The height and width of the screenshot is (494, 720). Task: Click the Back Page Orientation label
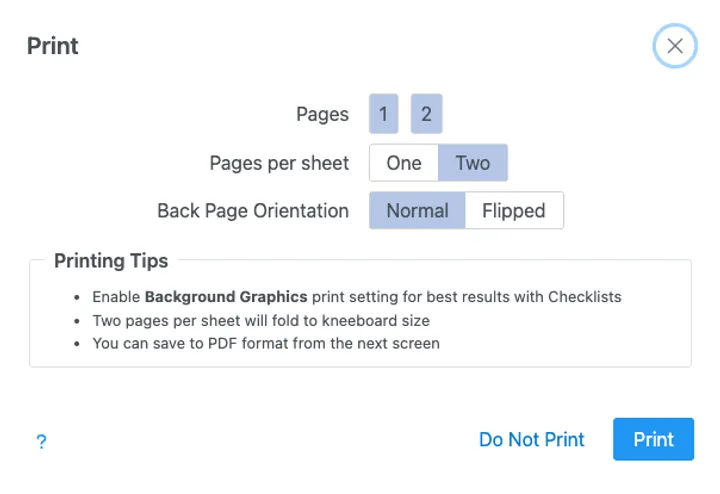(253, 211)
